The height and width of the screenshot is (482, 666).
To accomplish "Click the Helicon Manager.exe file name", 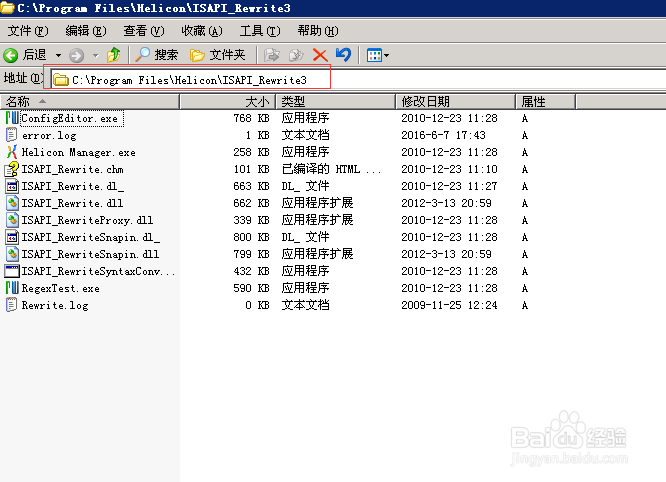I will pyautogui.click(x=79, y=152).
